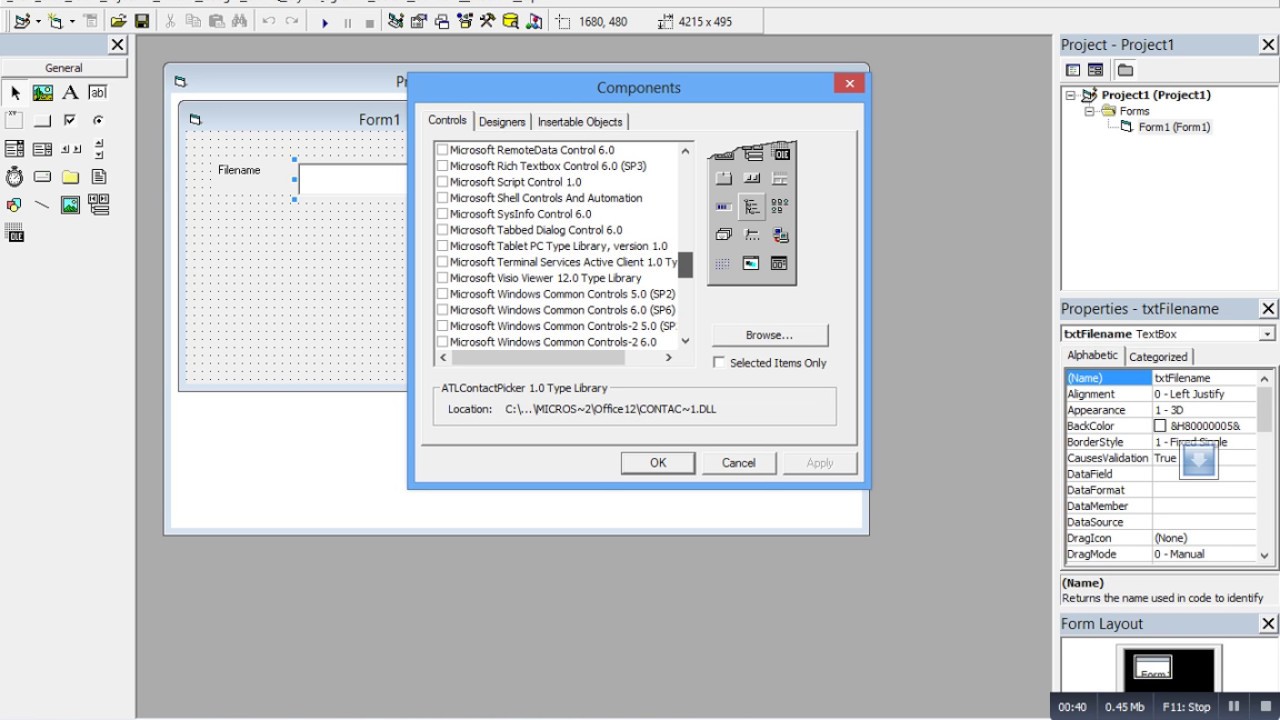This screenshot has width=1280, height=720.
Task: Select the horizontal scrollbar tool
Action: pyautogui.click(x=70, y=149)
